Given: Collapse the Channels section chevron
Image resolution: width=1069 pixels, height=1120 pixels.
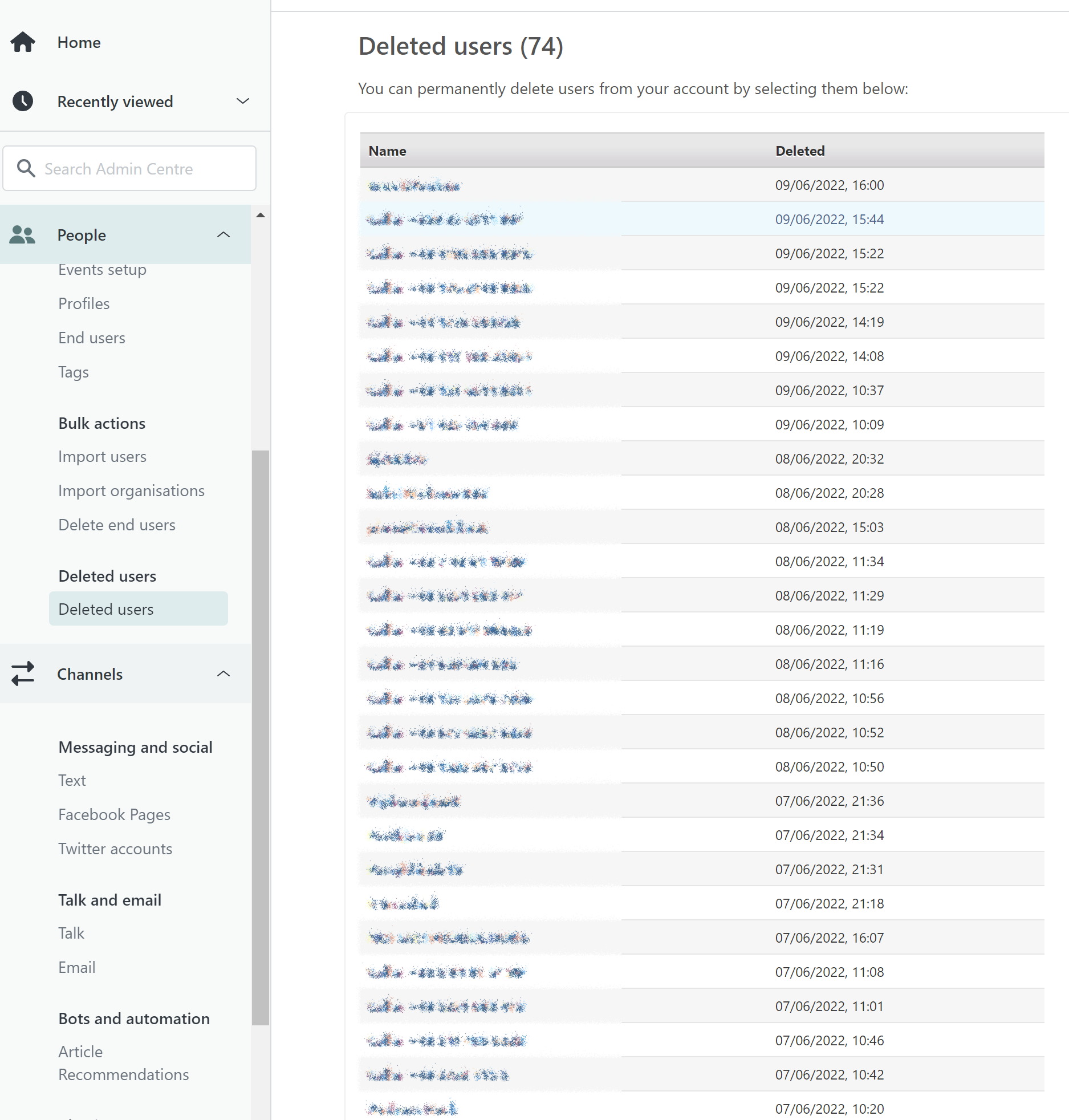Looking at the screenshot, I should (x=223, y=674).
